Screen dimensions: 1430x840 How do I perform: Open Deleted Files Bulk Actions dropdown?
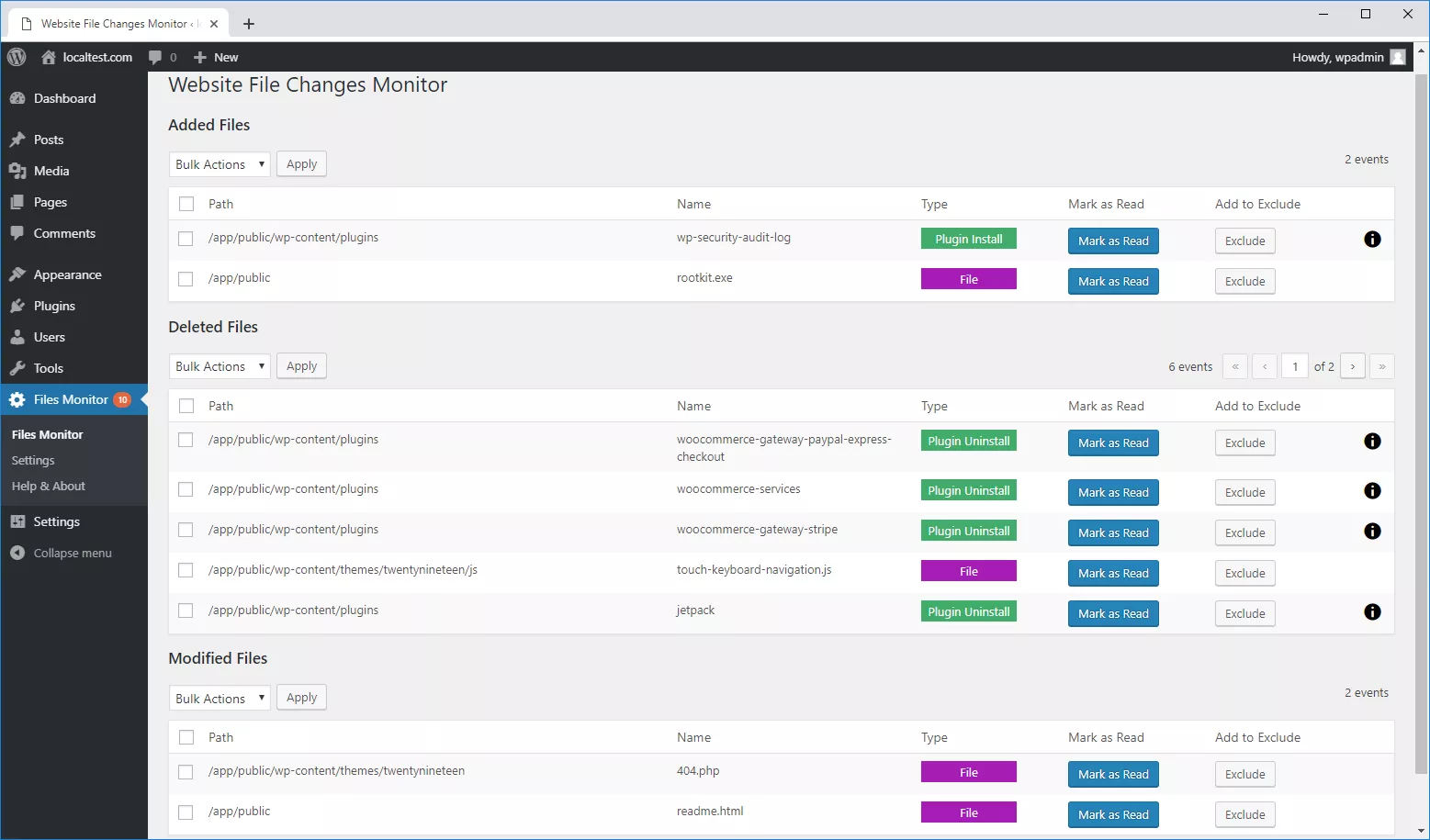220,366
